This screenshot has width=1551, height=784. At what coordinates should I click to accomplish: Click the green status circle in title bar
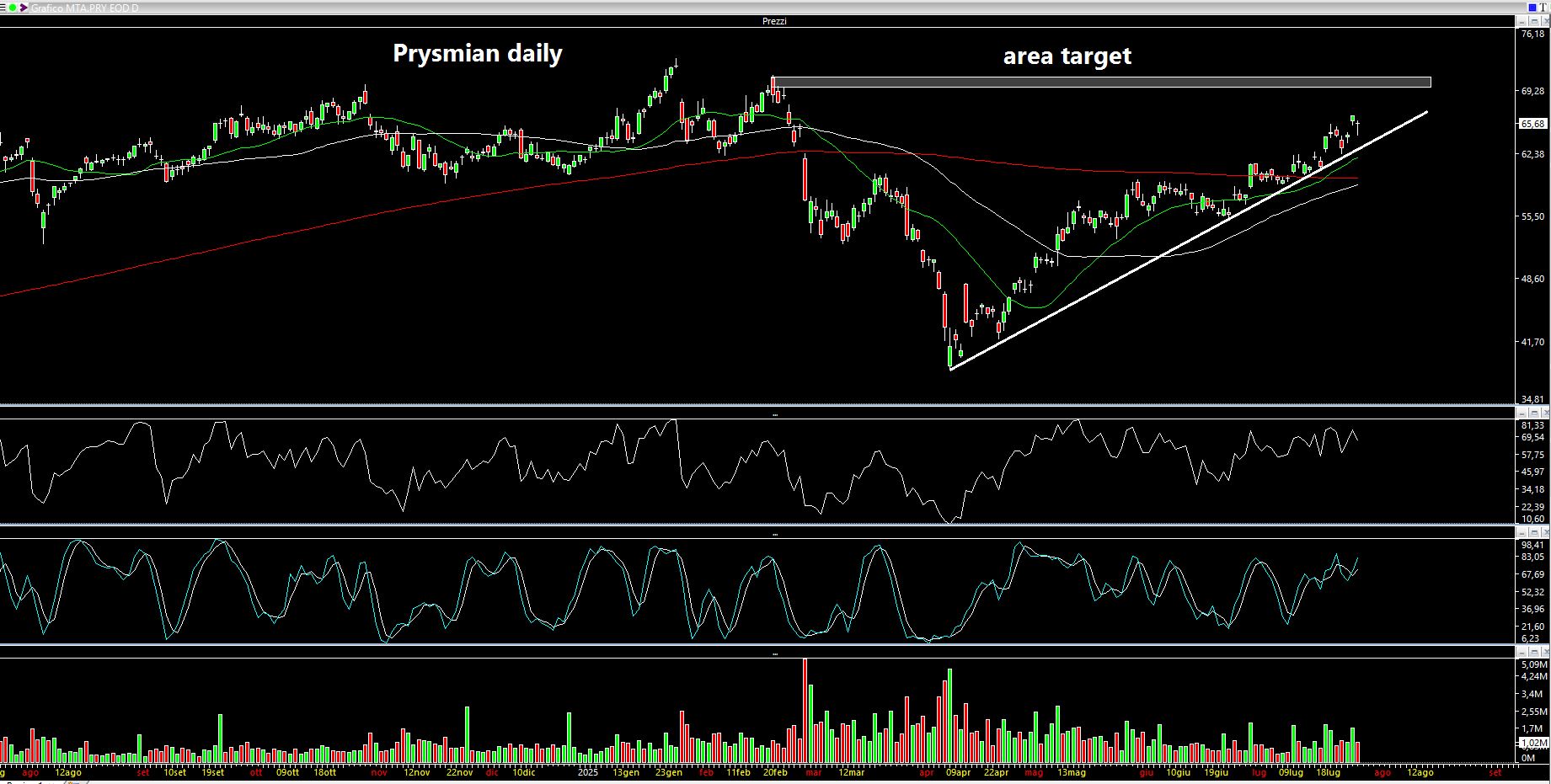point(13,8)
